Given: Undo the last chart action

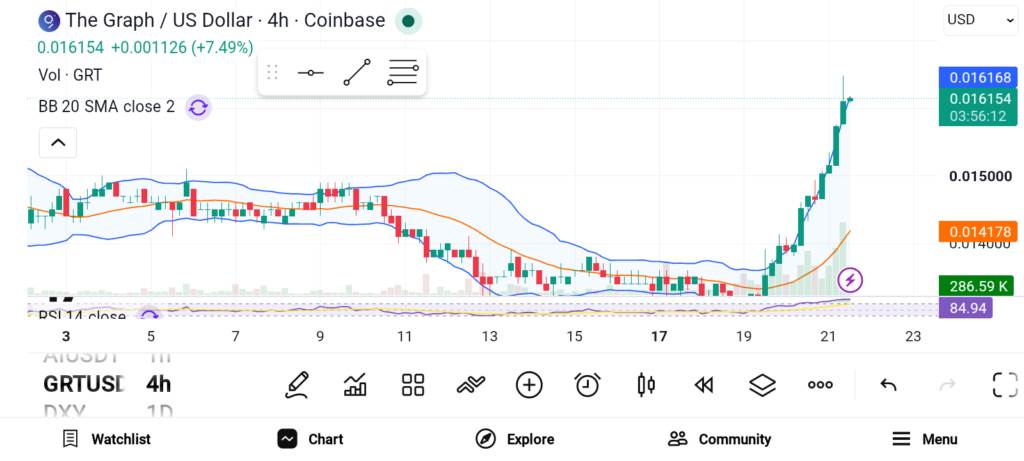Looking at the screenshot, I should pyautogui.click(x=888, y=385).
